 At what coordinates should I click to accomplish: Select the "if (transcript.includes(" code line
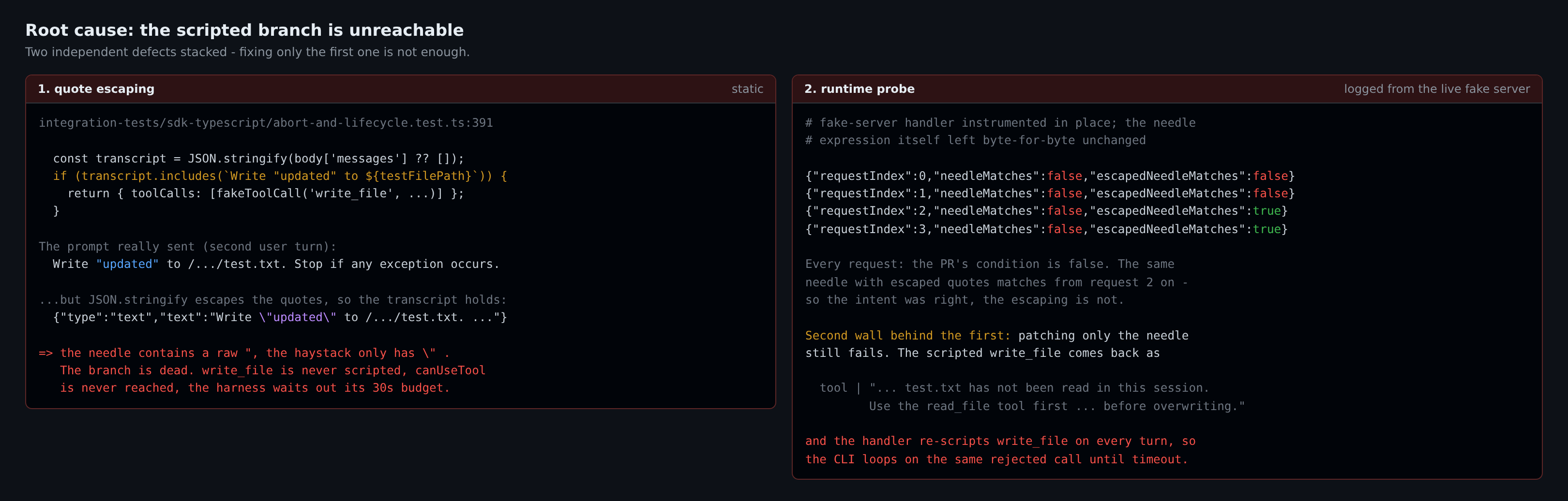(x=280, y=177)
